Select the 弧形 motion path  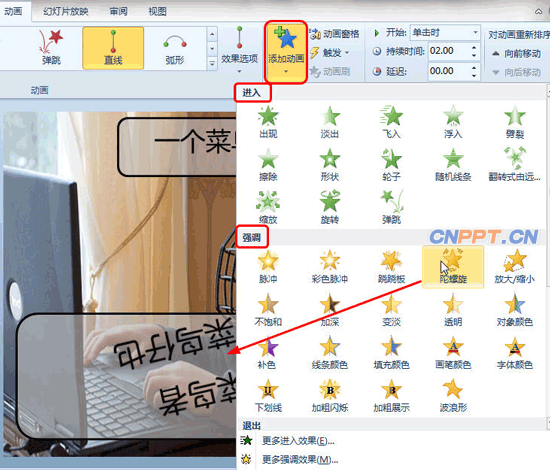tap(175, 48)
